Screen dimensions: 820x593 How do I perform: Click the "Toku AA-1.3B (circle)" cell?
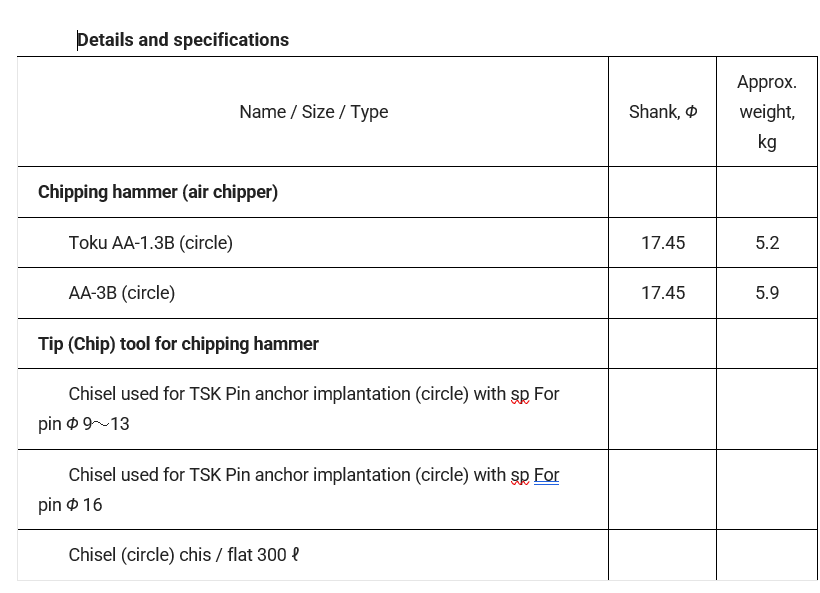pyautogui.click(x=150, y=243)
